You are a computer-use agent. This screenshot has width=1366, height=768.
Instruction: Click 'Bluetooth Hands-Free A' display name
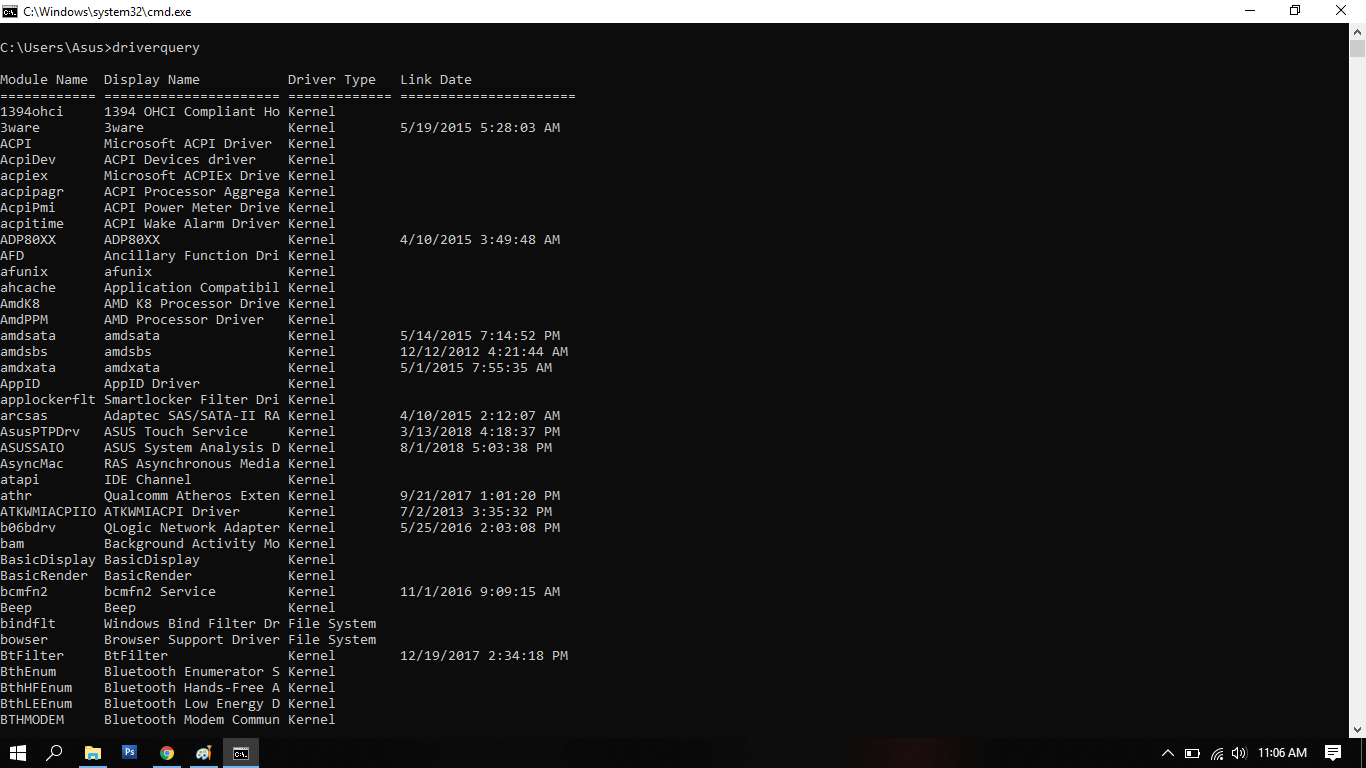coord(192,688)
